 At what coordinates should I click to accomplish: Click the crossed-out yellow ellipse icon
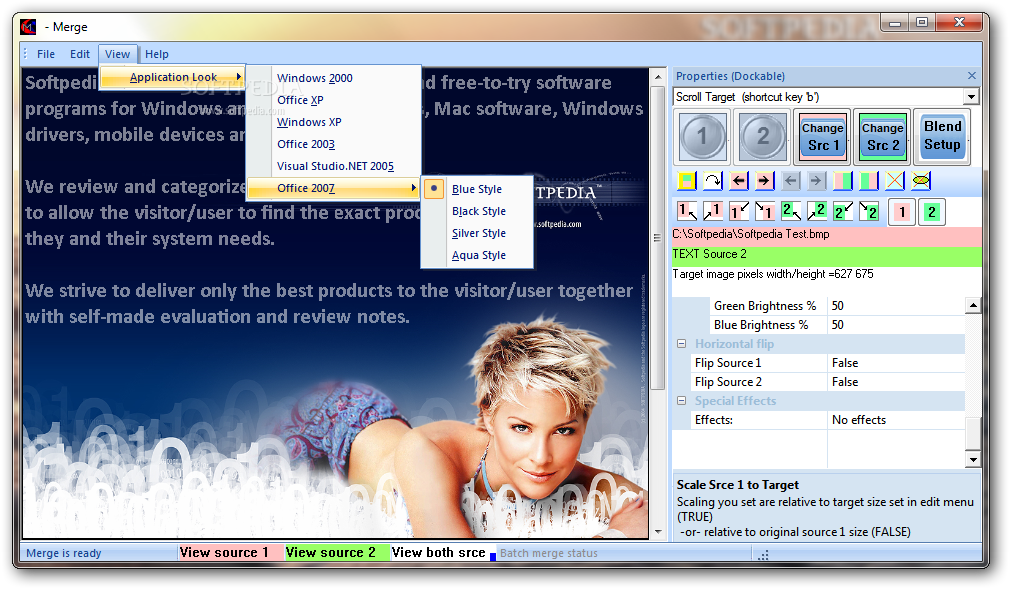click(x=921, y=181)
